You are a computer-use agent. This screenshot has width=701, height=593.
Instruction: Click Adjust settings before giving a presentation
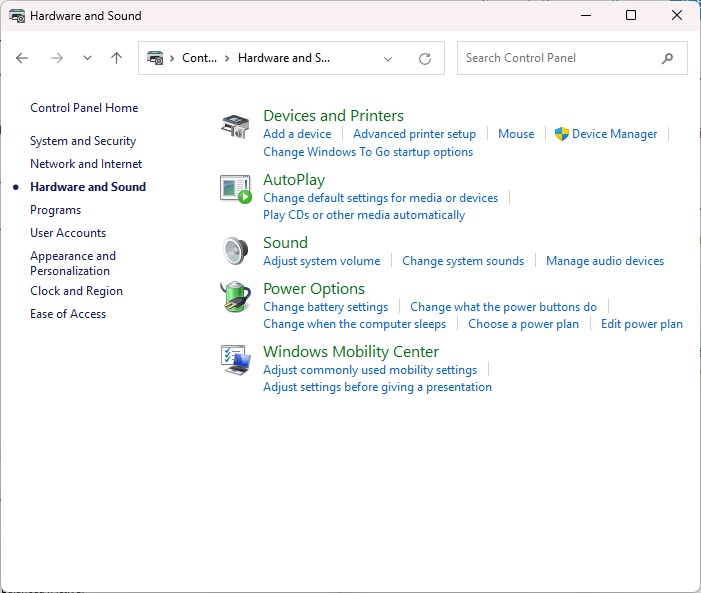377,387
